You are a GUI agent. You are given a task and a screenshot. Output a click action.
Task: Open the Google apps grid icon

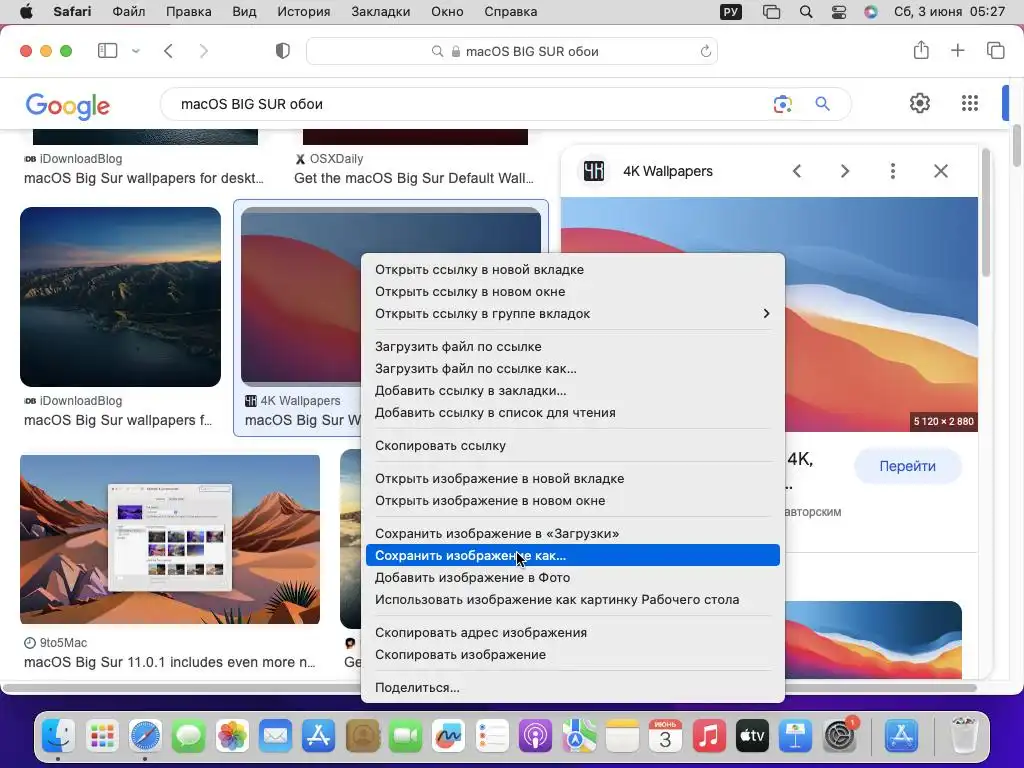pos(970,103)
